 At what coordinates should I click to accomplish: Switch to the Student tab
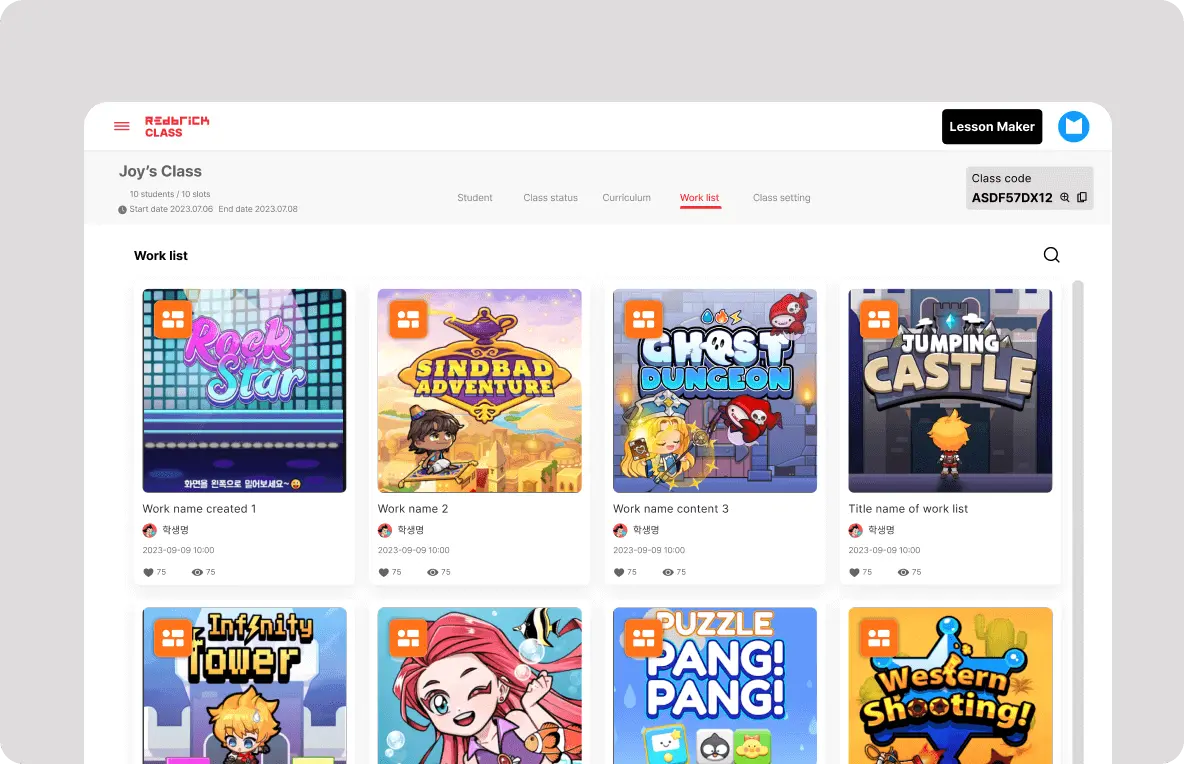click(x=474, y=197)
